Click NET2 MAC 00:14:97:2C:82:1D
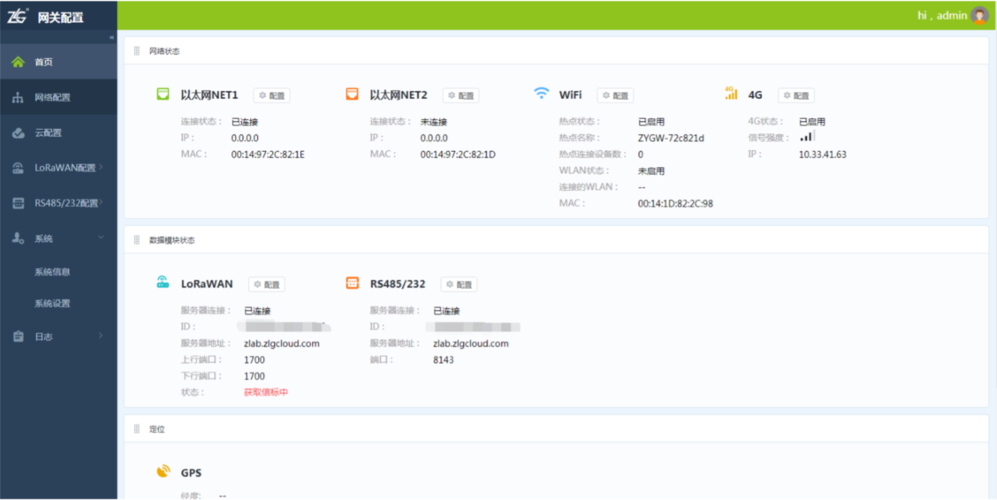The image size is (997, 500). 458,154
